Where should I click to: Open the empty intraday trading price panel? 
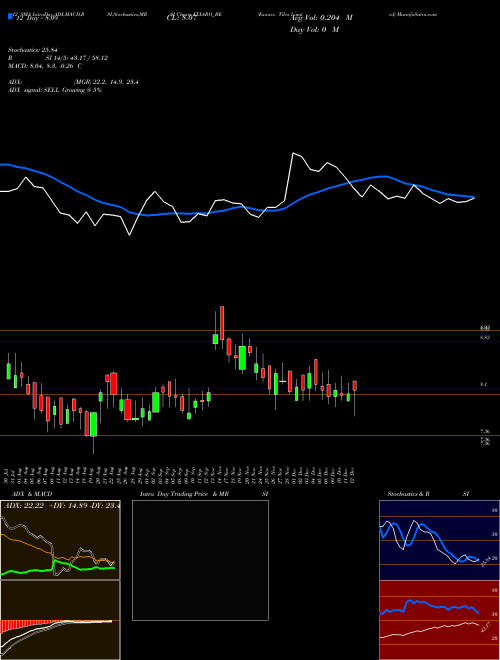tap(200, 560)
